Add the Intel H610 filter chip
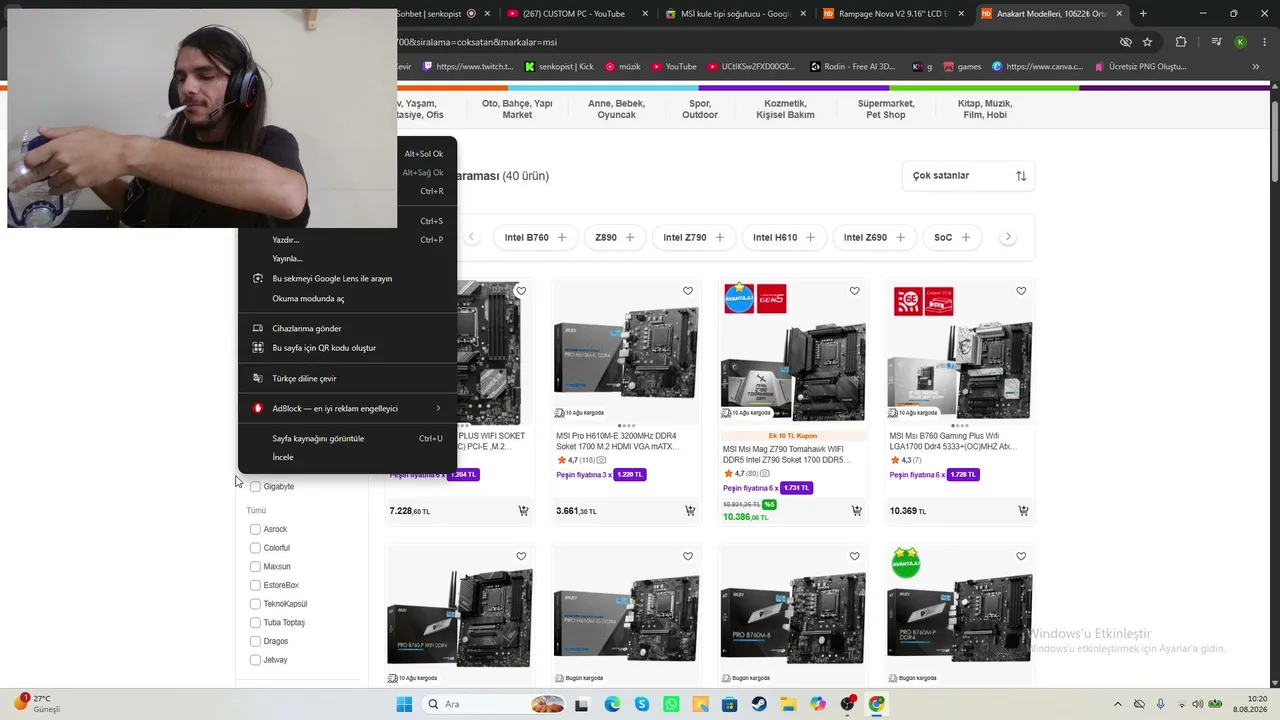The height and width of the screenshot is (720, 1280). coord(784,238)
